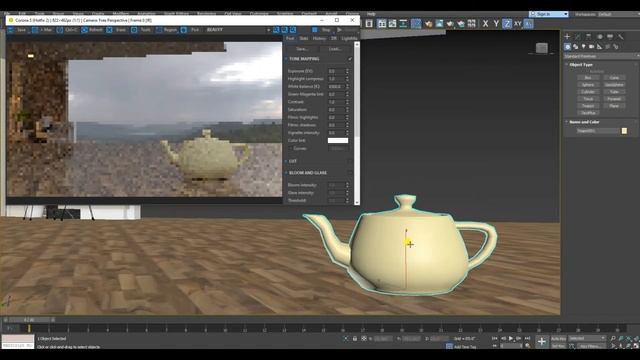Viewport: 640px width, 360px height.
Task: Open the Create tab plus icon
Action: click(567, 37)
